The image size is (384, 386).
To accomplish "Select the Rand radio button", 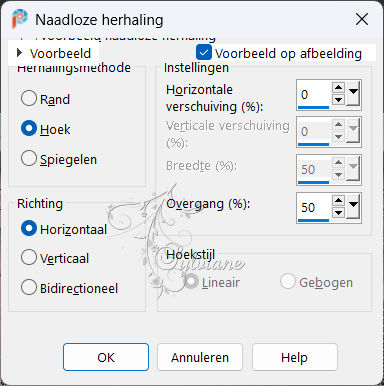I will [29, 98].
